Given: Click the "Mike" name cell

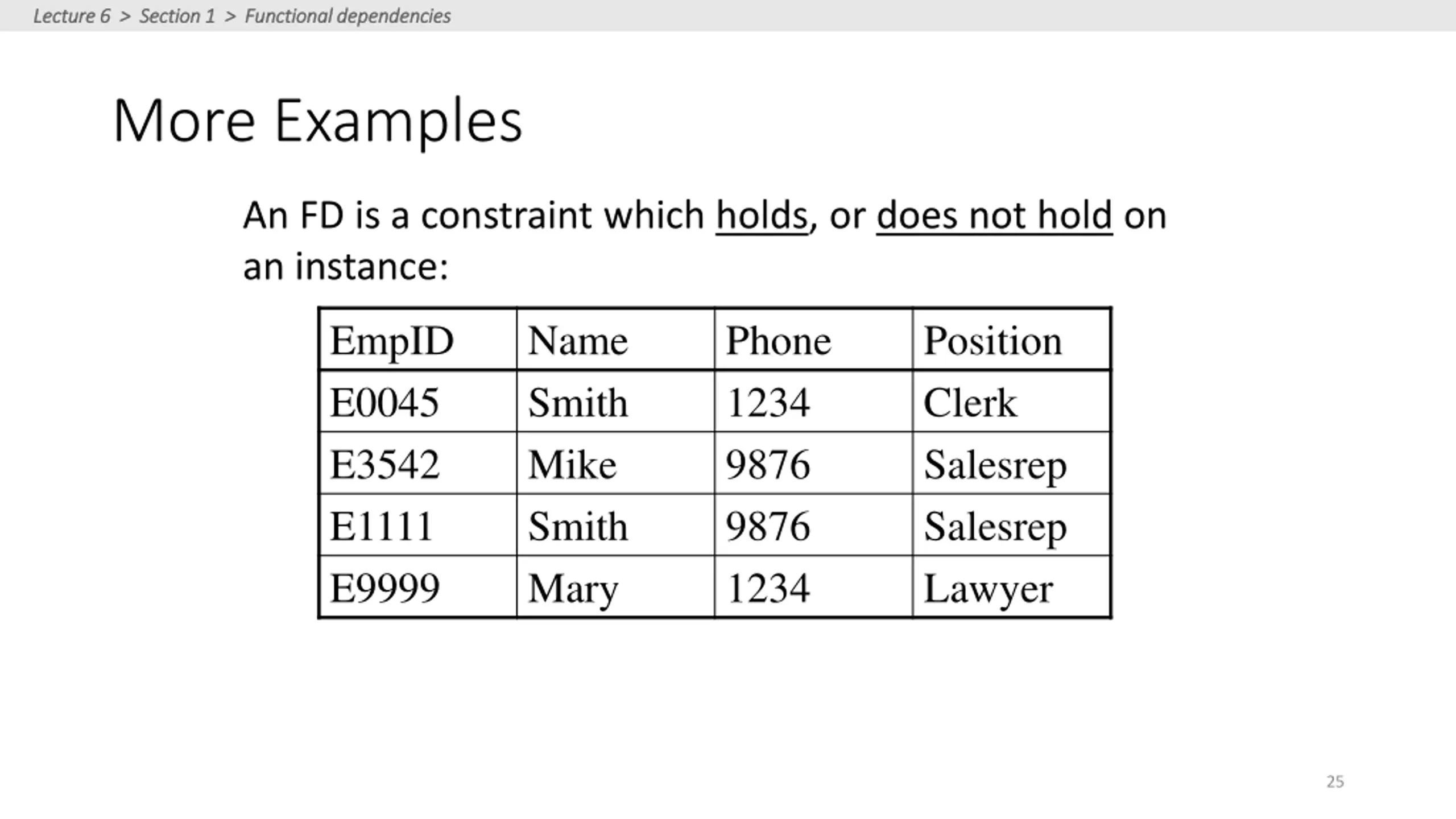Looking at the screenshot, I should 572,464.
